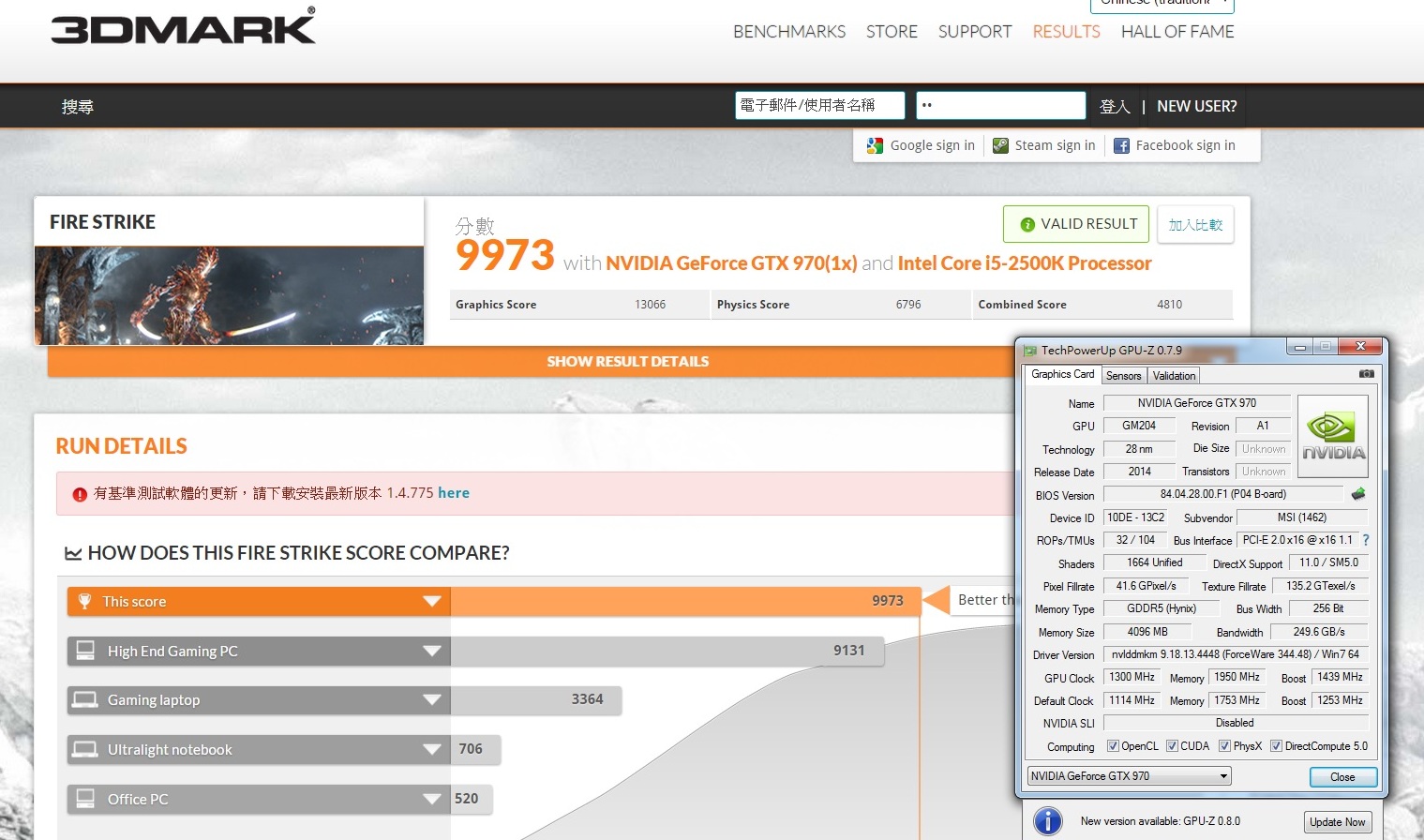
Task: Click the GPU-Z screenshot camera icon
Action: (x=1367, y=374)
